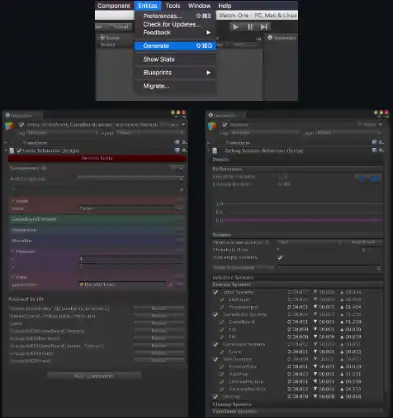Viewport: 393px width, 418px height.
Task: Toggle the right GameObject active checkbox
Action: (224, 124)
